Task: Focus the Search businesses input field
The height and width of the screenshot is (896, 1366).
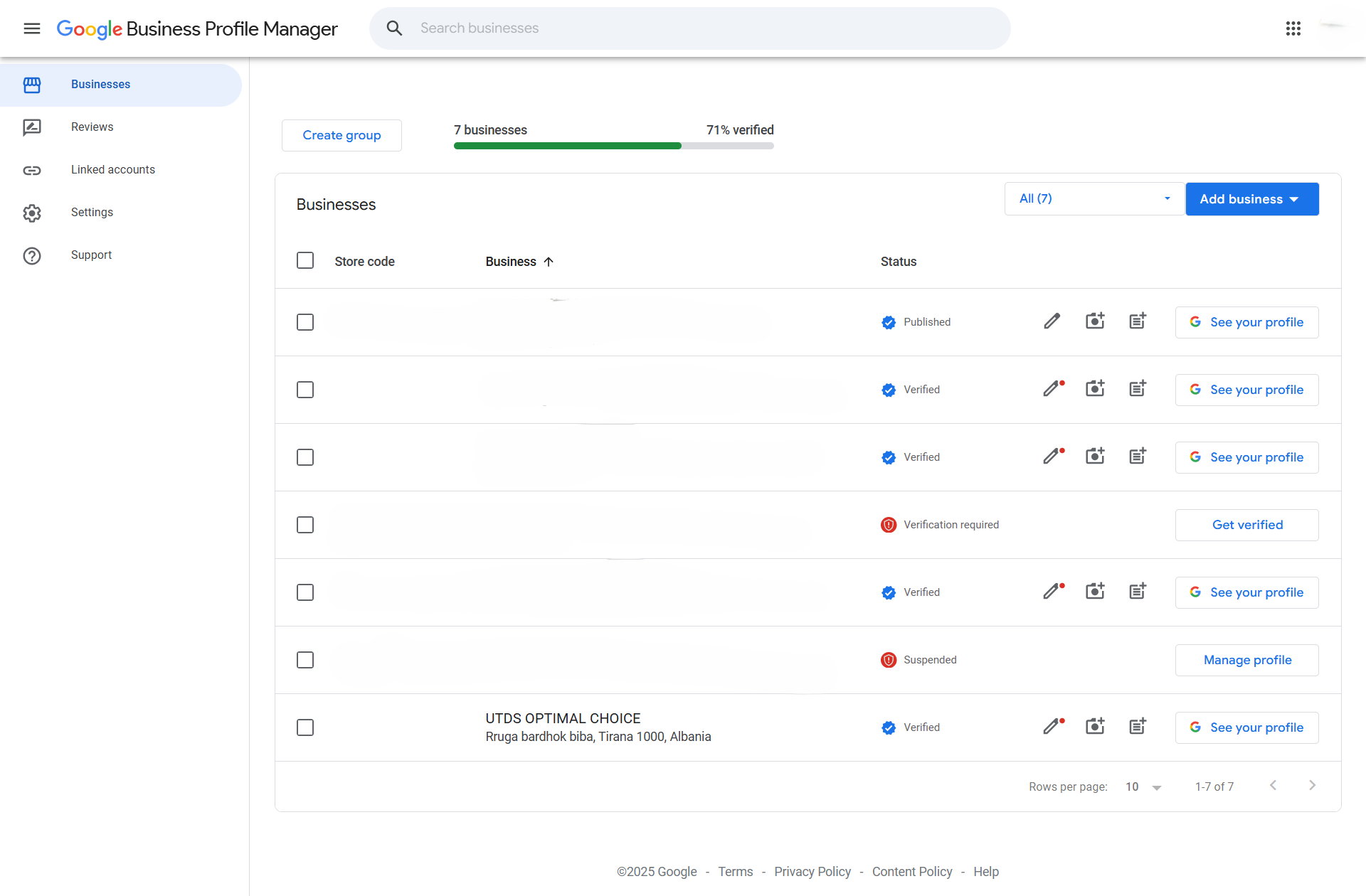Action: click(690, 28)
